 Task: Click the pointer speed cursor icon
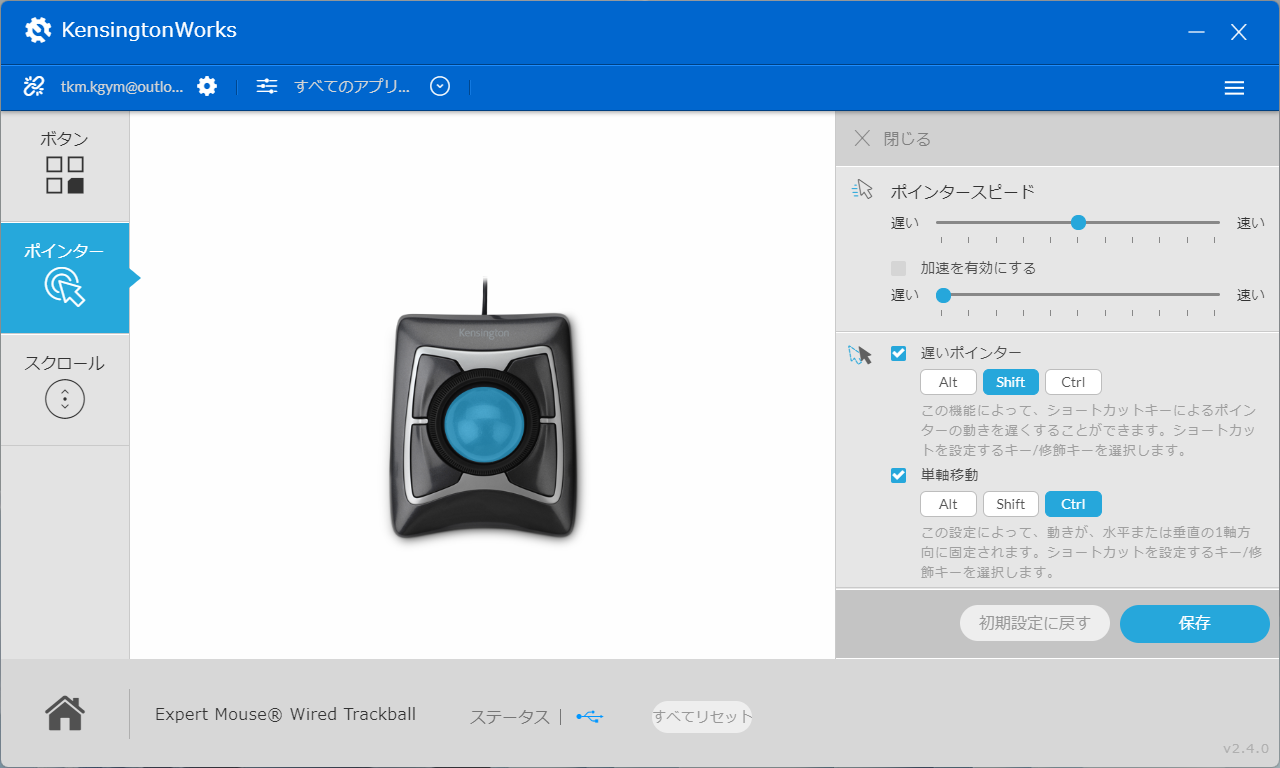click(861, 189)
